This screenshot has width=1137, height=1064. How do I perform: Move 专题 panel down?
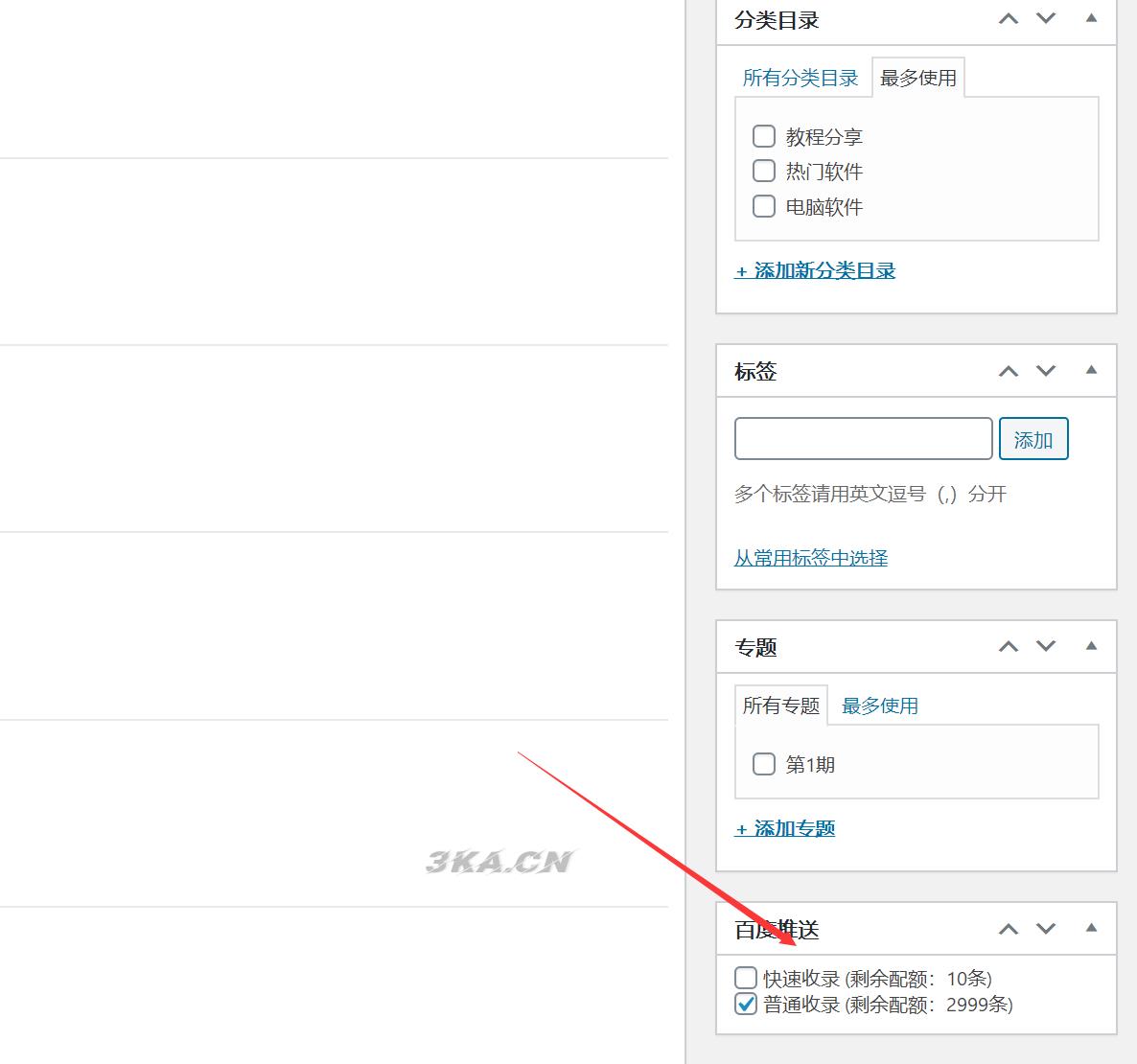click(x=1046, y=646)
